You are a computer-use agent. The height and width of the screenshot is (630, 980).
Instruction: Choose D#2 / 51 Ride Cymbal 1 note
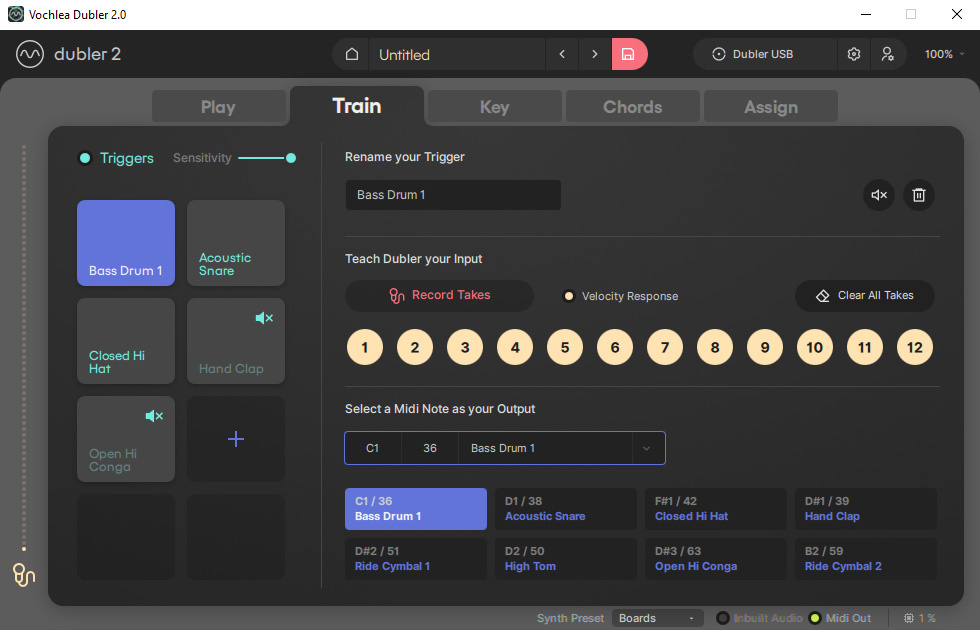click(416, 559)
